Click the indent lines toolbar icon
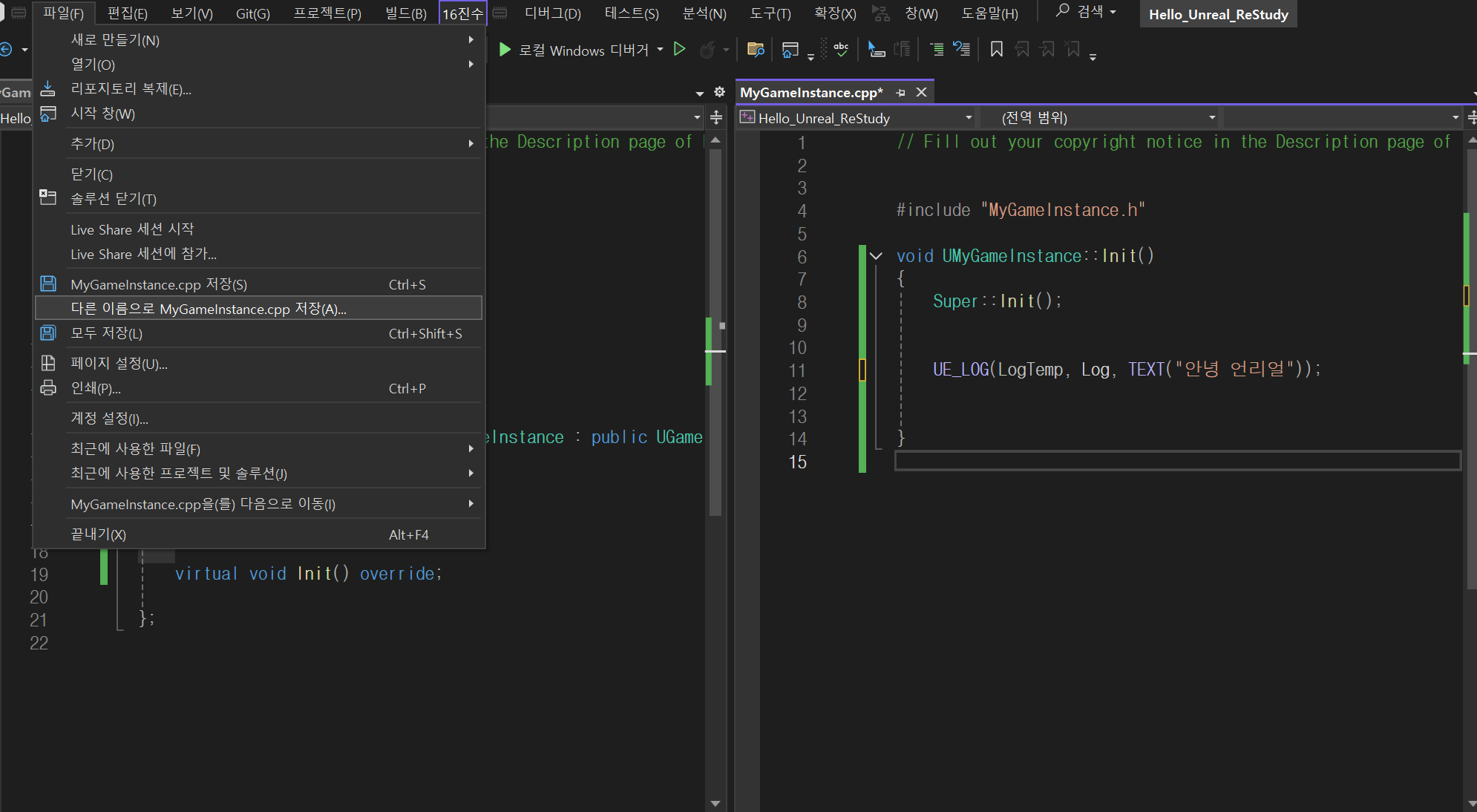The width and height of the screenshot is (1477, 812). click(937, 50)
